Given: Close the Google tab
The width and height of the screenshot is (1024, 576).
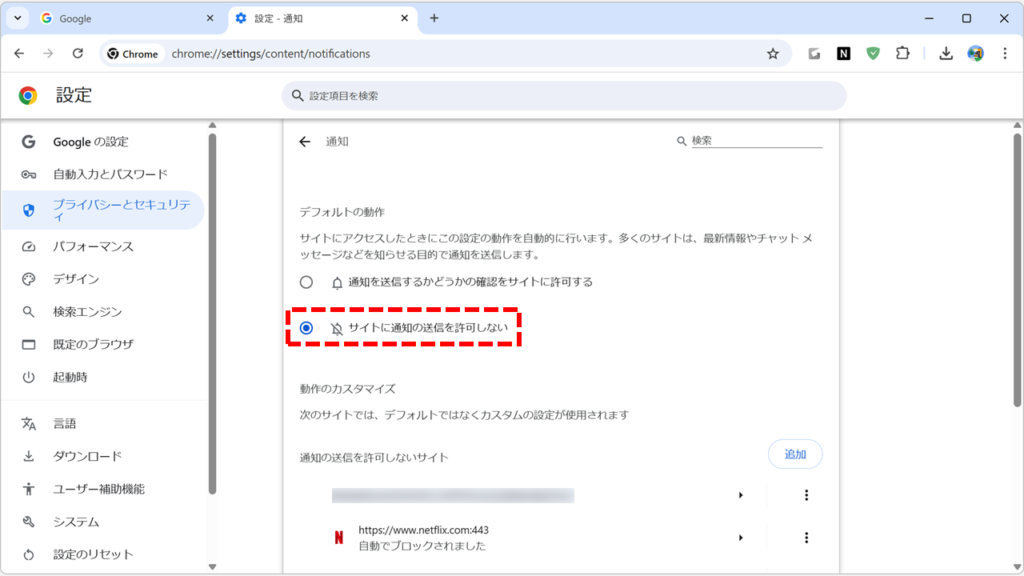Looking at the screenshot, I should tap(210, 18).
